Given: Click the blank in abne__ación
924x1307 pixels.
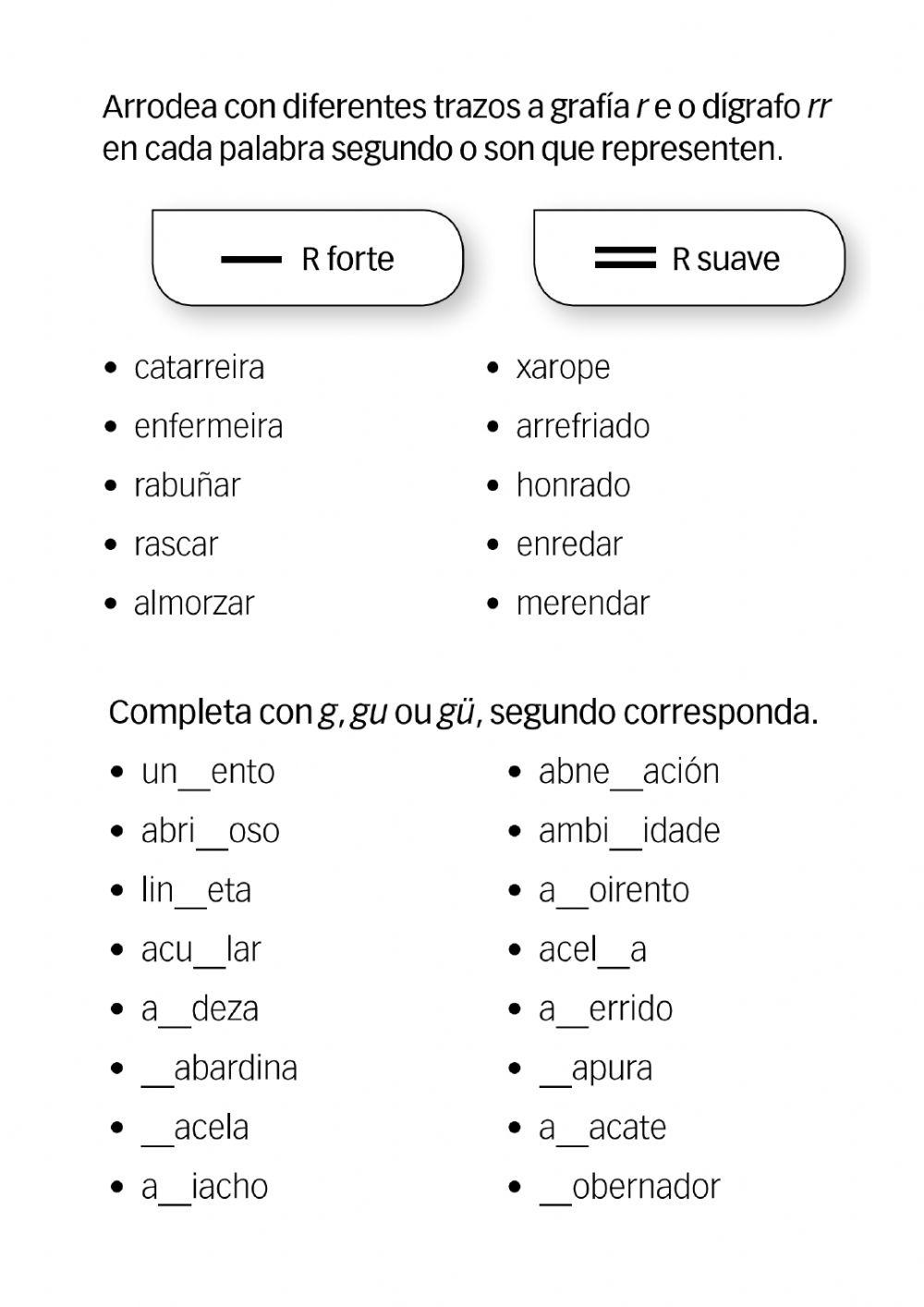Looking at the screenshot, I should tap(626, 775).
